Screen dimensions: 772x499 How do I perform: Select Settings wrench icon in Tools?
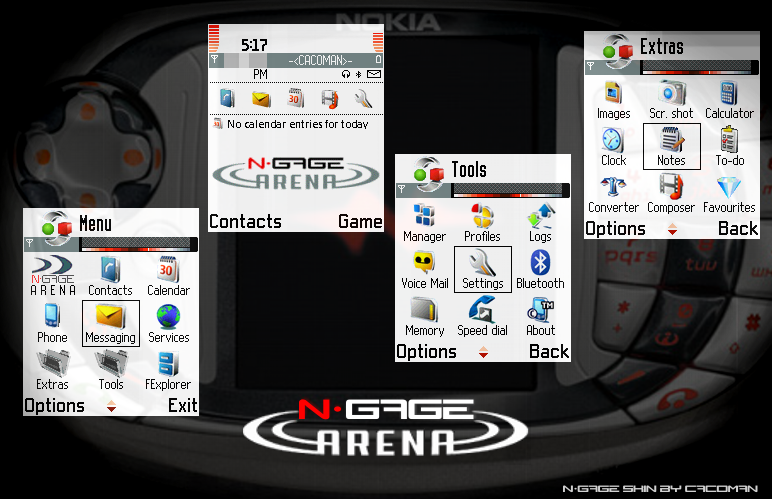(482, 269)
